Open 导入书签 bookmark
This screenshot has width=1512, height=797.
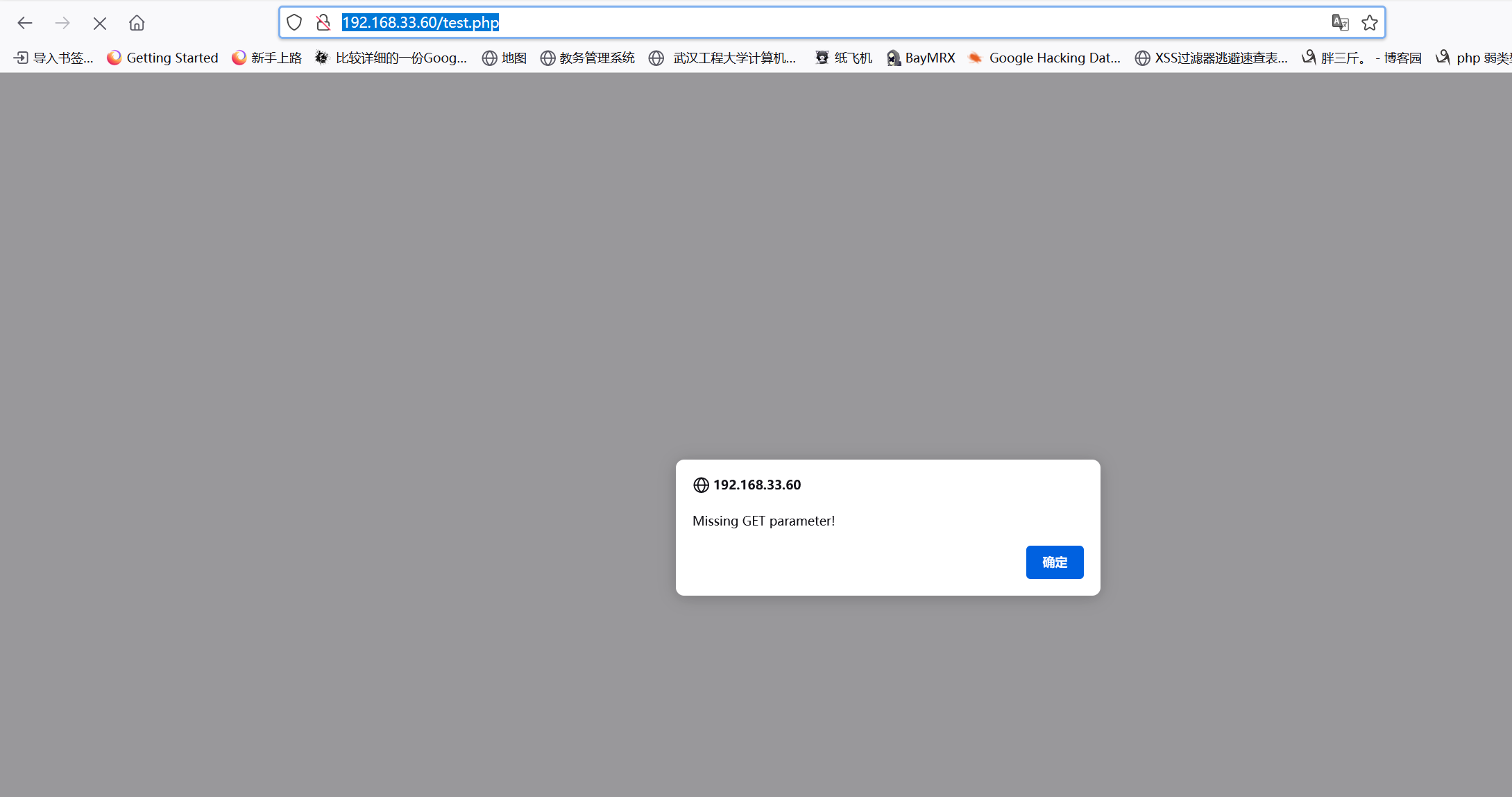pyautogui.click(x=54, y=58)
